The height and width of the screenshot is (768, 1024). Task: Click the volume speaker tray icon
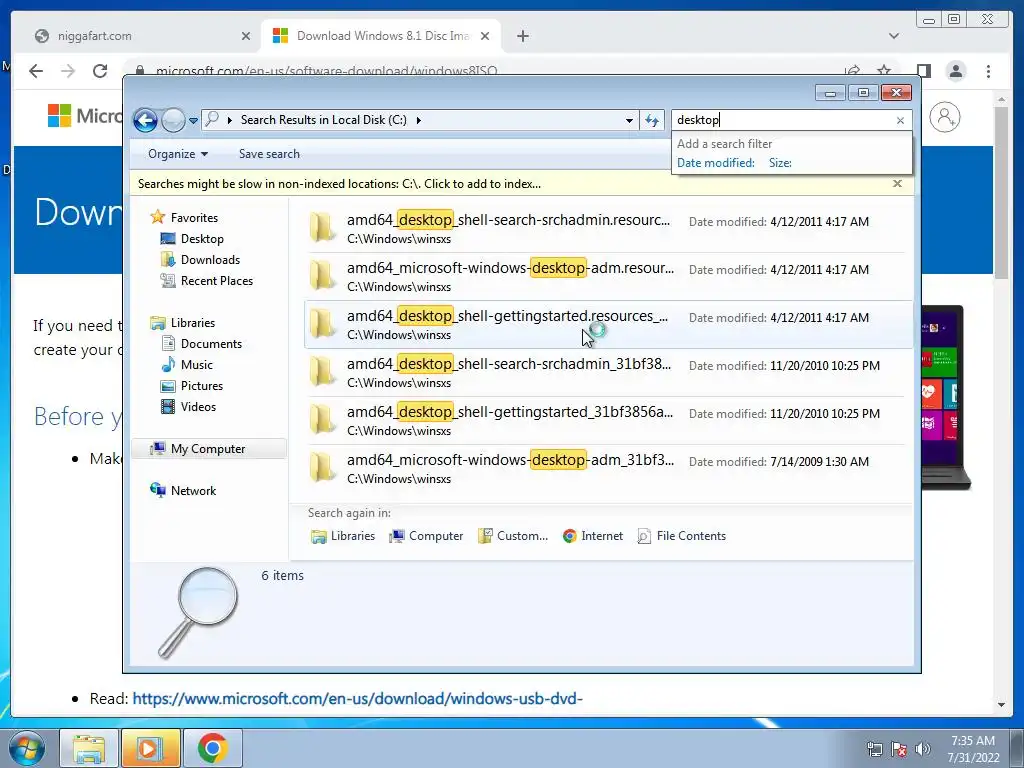[922, 749]
